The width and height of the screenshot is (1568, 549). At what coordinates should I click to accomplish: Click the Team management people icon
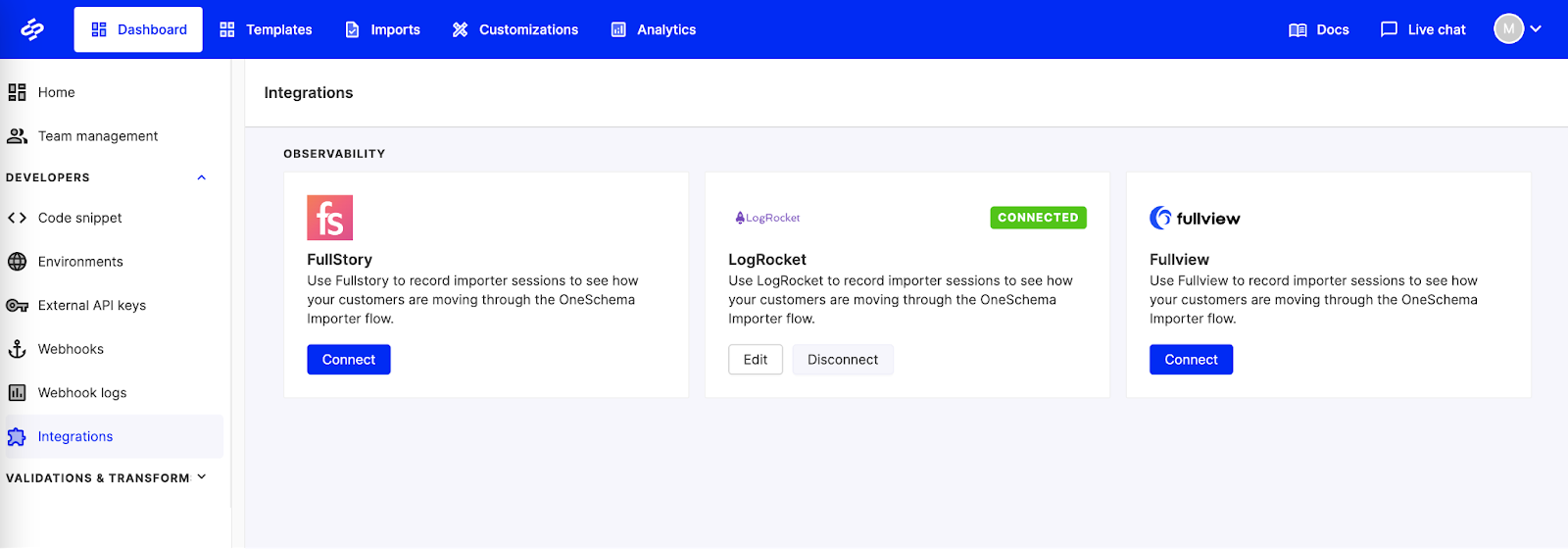[x=17, y=136]
